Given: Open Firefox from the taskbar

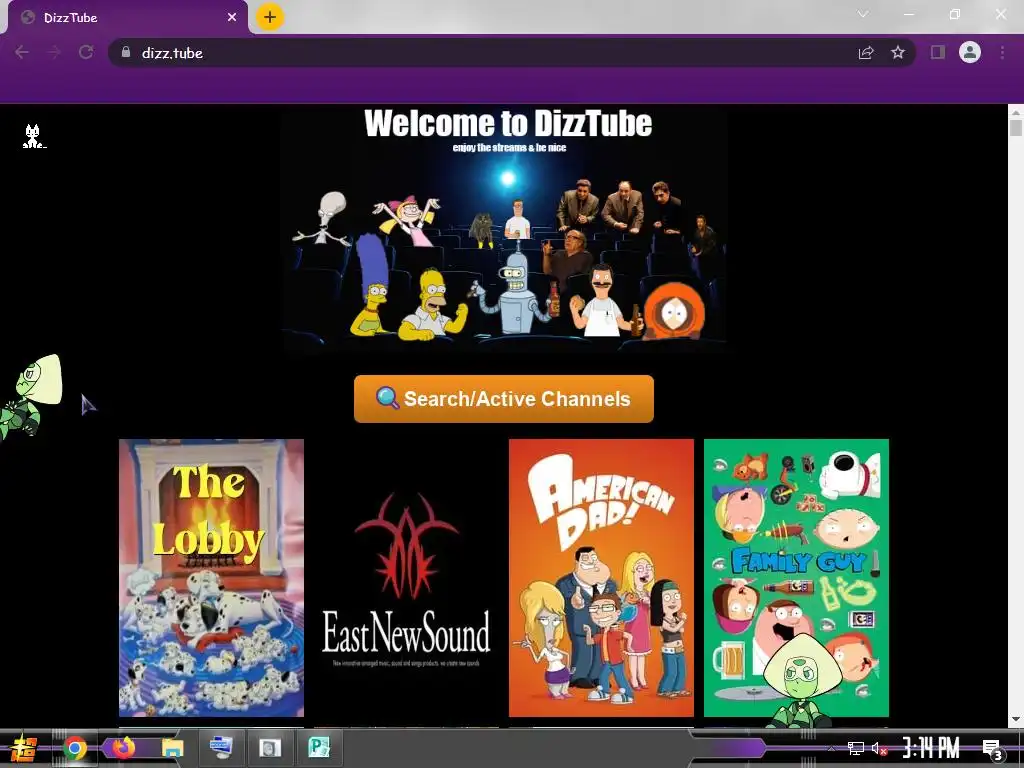Looking at the screenshot, I should (123, 748).
